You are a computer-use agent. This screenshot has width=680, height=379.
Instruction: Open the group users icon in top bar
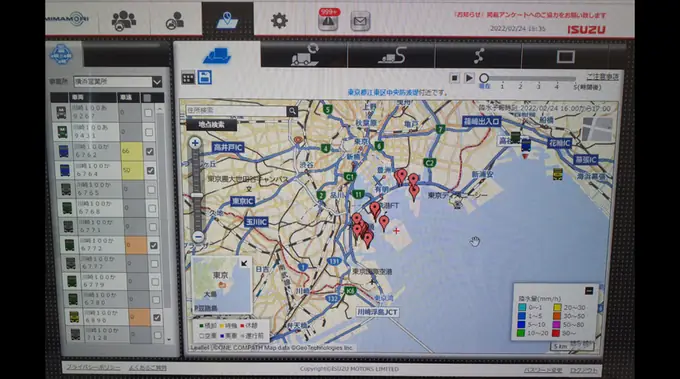point(124,20)
